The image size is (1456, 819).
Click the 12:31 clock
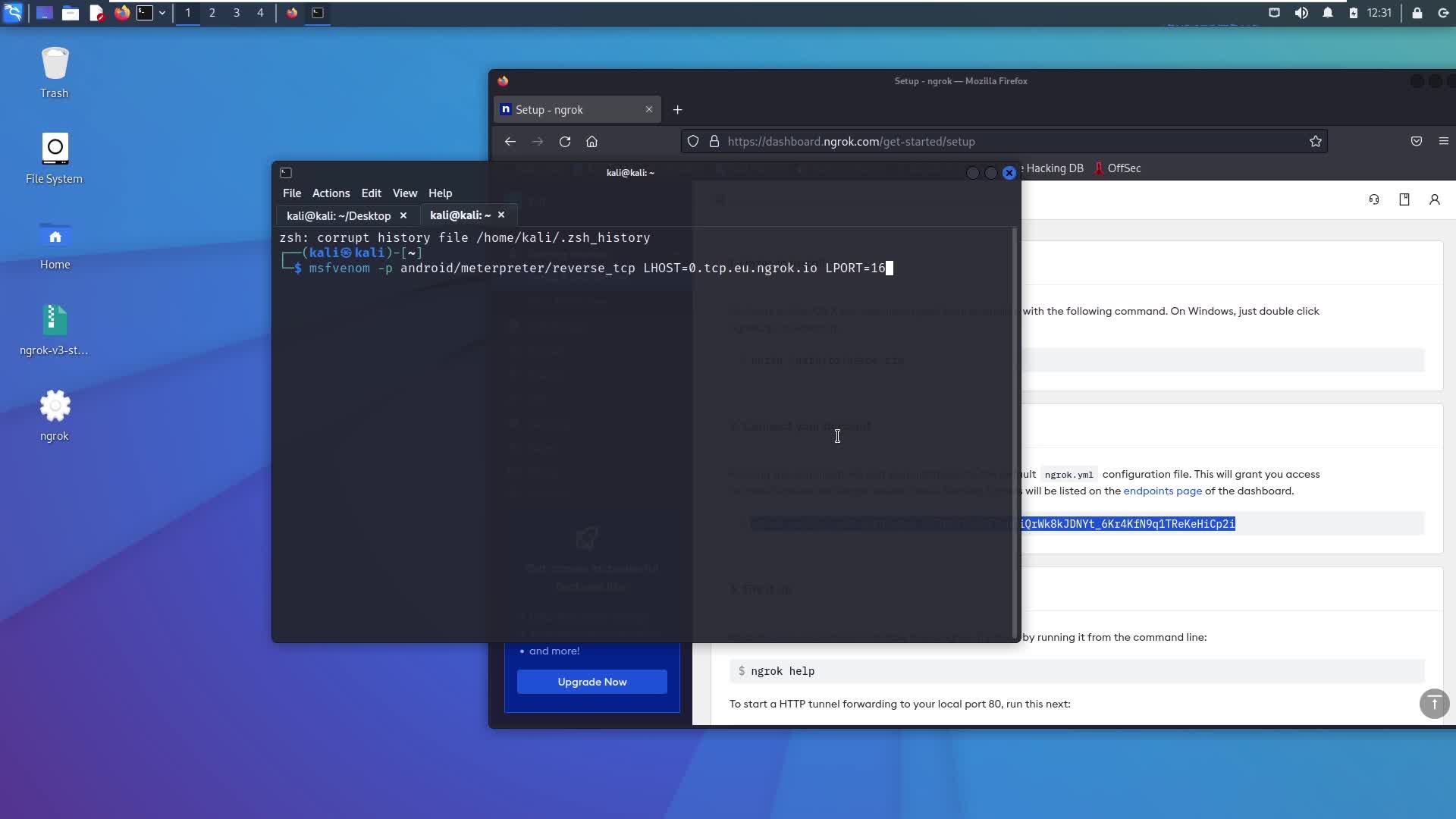point(1379,13)
